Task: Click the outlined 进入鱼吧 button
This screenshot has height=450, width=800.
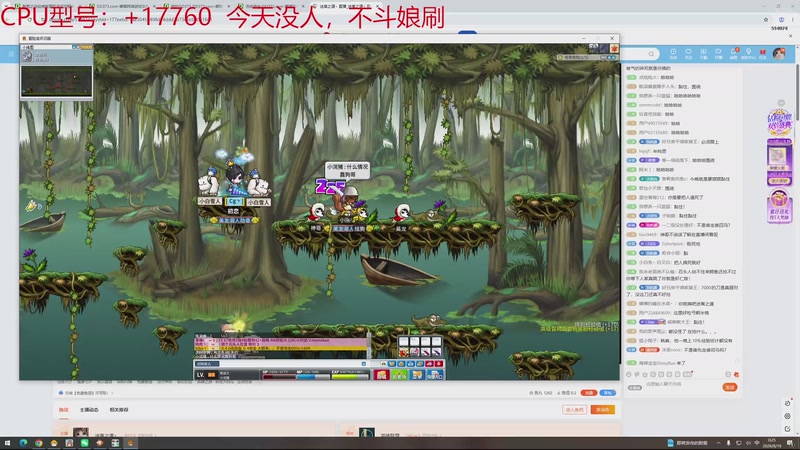Action: (x=574, y=410)
